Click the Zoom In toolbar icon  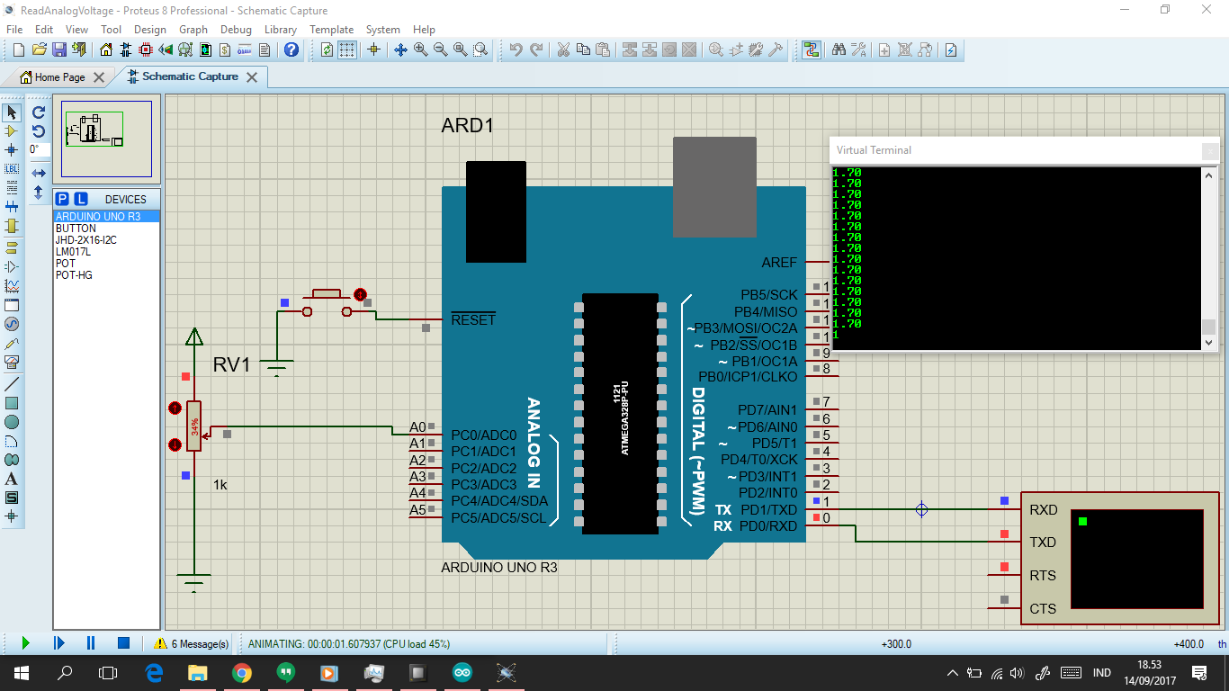point(419,48)
